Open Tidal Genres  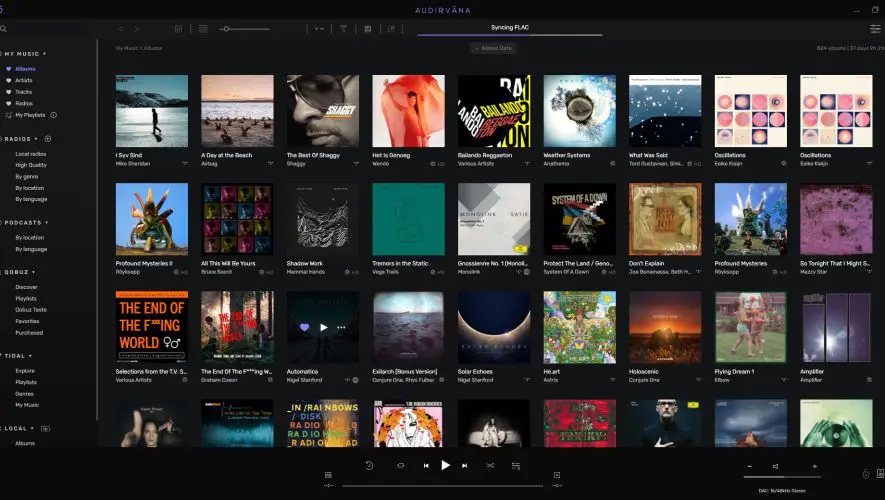24,394
